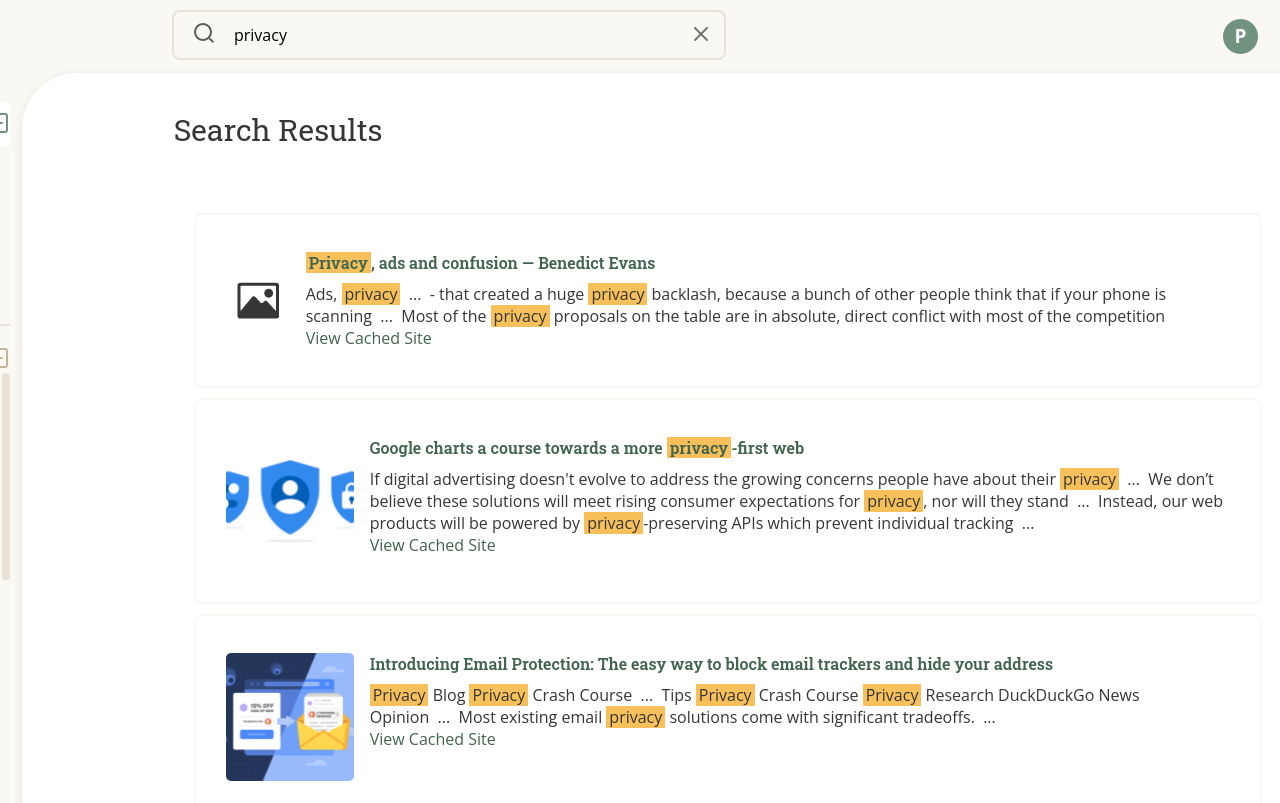Click the "Search Results" heading
This screenshot has height=803, width=1280.
[278, 130]
